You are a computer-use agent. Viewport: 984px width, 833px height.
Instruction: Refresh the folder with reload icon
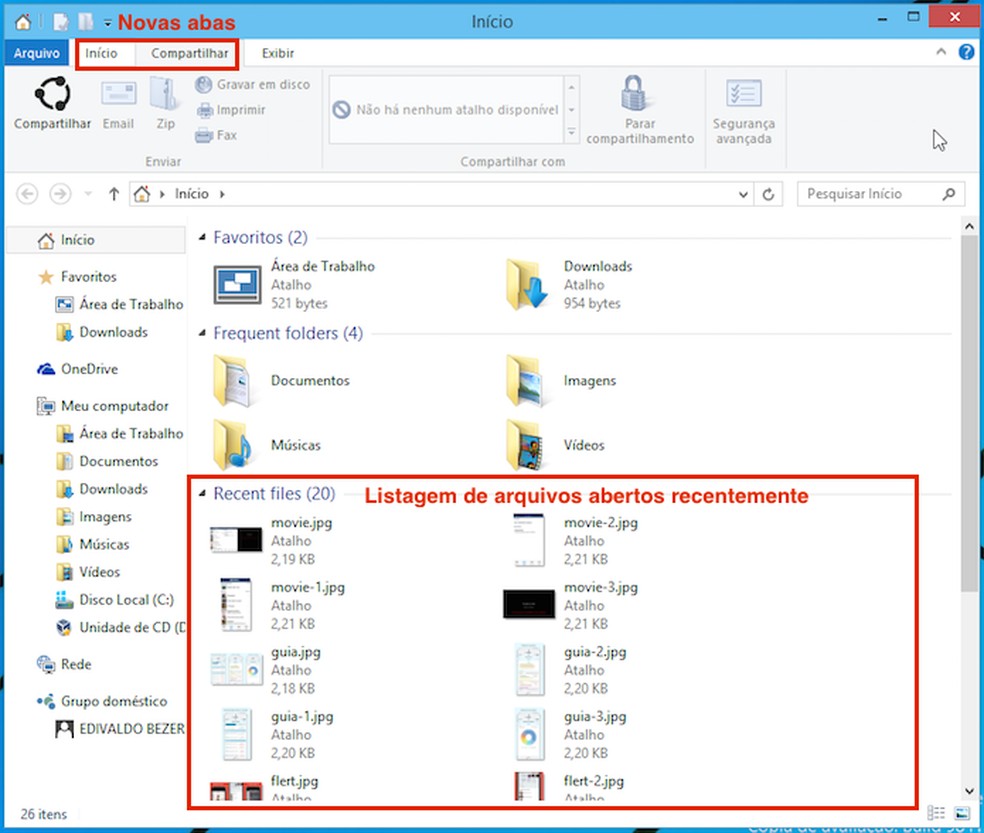point(768,195)
